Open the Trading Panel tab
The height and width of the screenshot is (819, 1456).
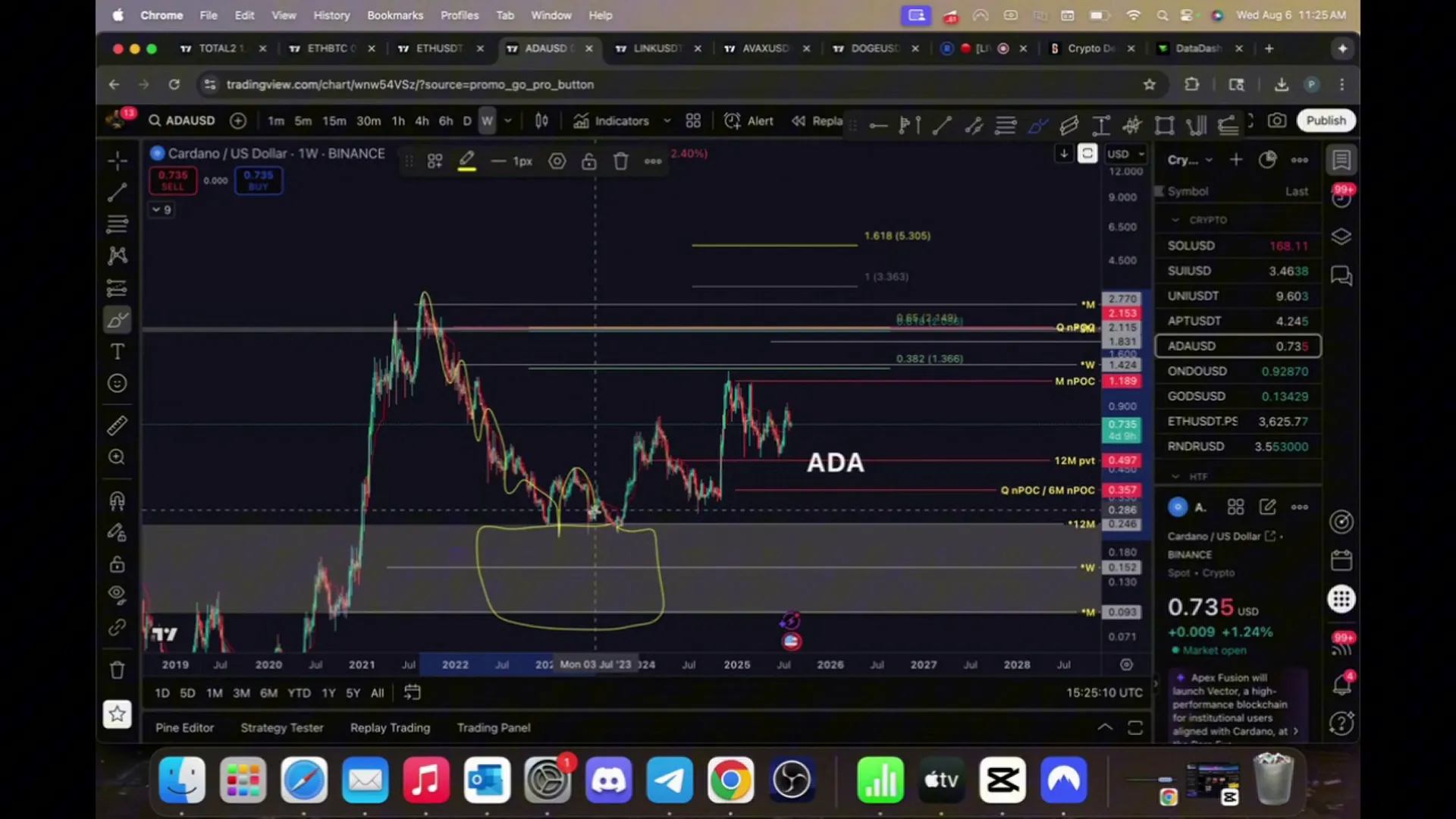494,728
